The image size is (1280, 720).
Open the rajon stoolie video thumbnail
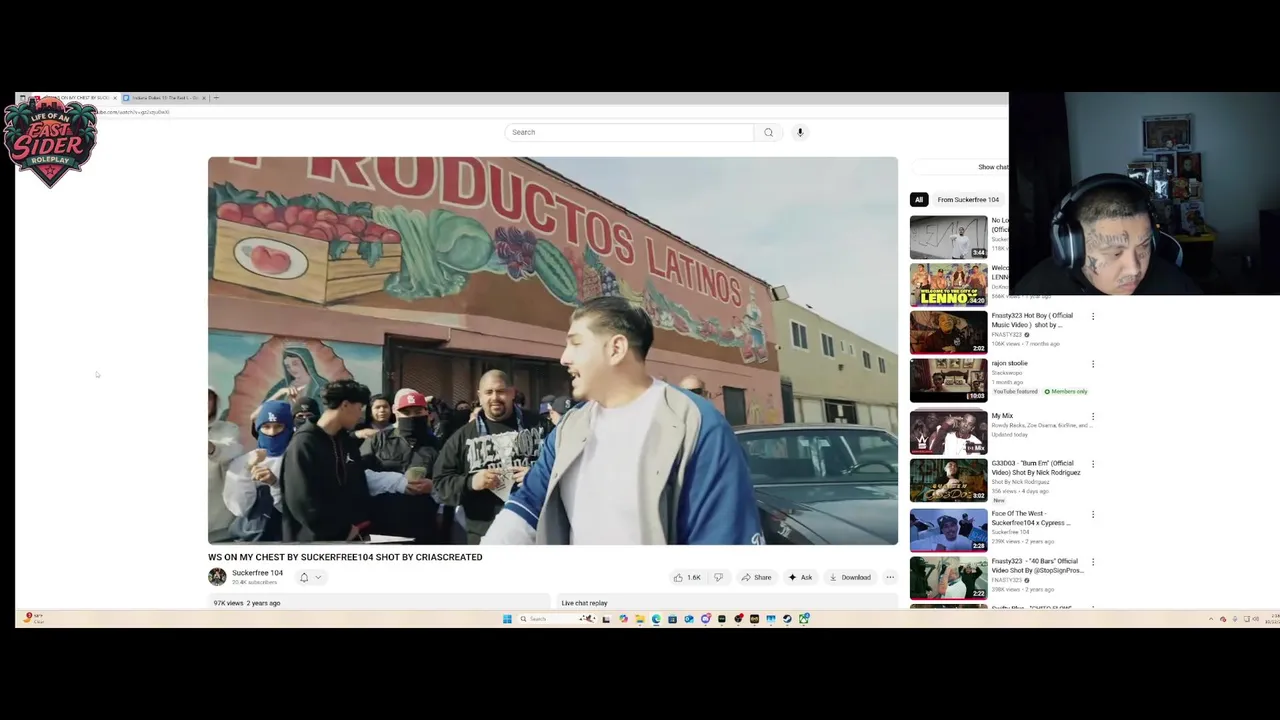pyautogui.click(x=948, y=380)
